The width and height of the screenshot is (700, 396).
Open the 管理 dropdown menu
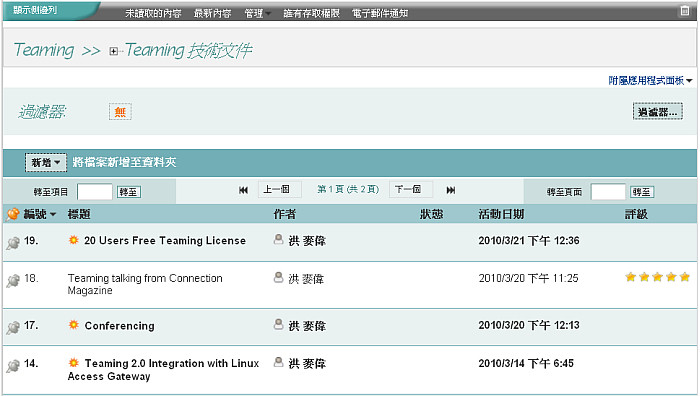tap(258, 13)
